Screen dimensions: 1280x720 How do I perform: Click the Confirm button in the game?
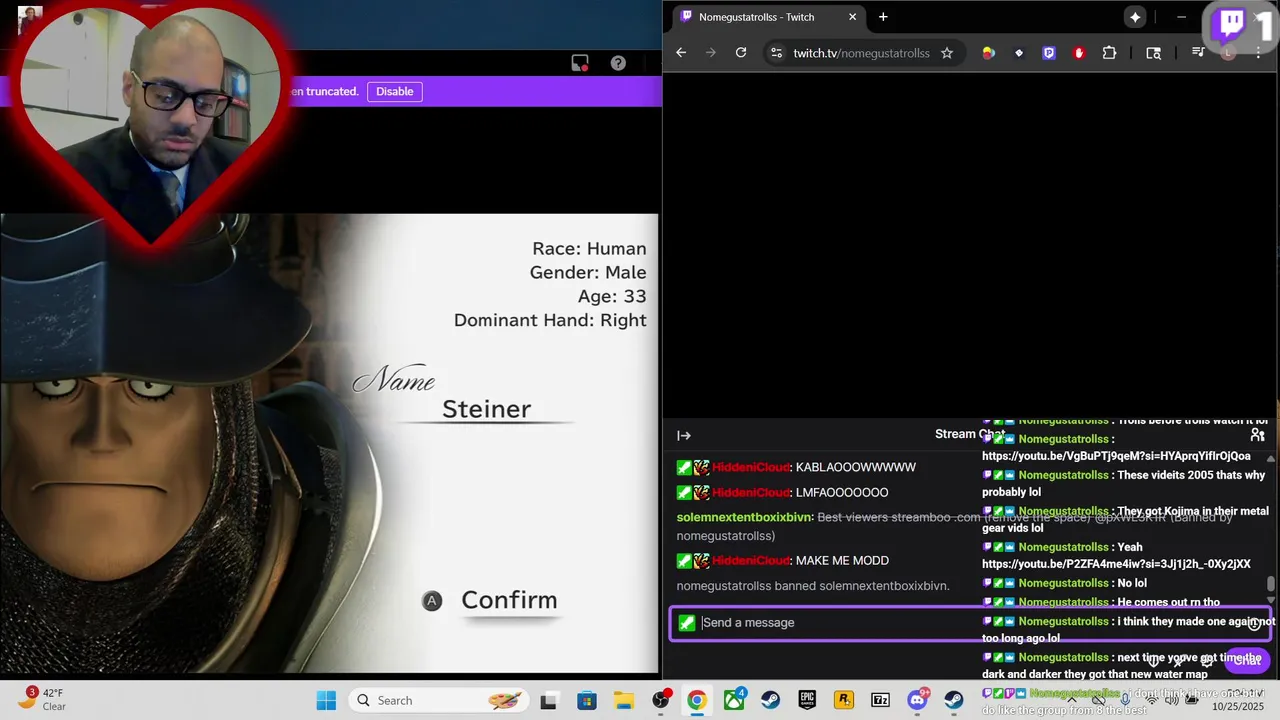[509, 600]
